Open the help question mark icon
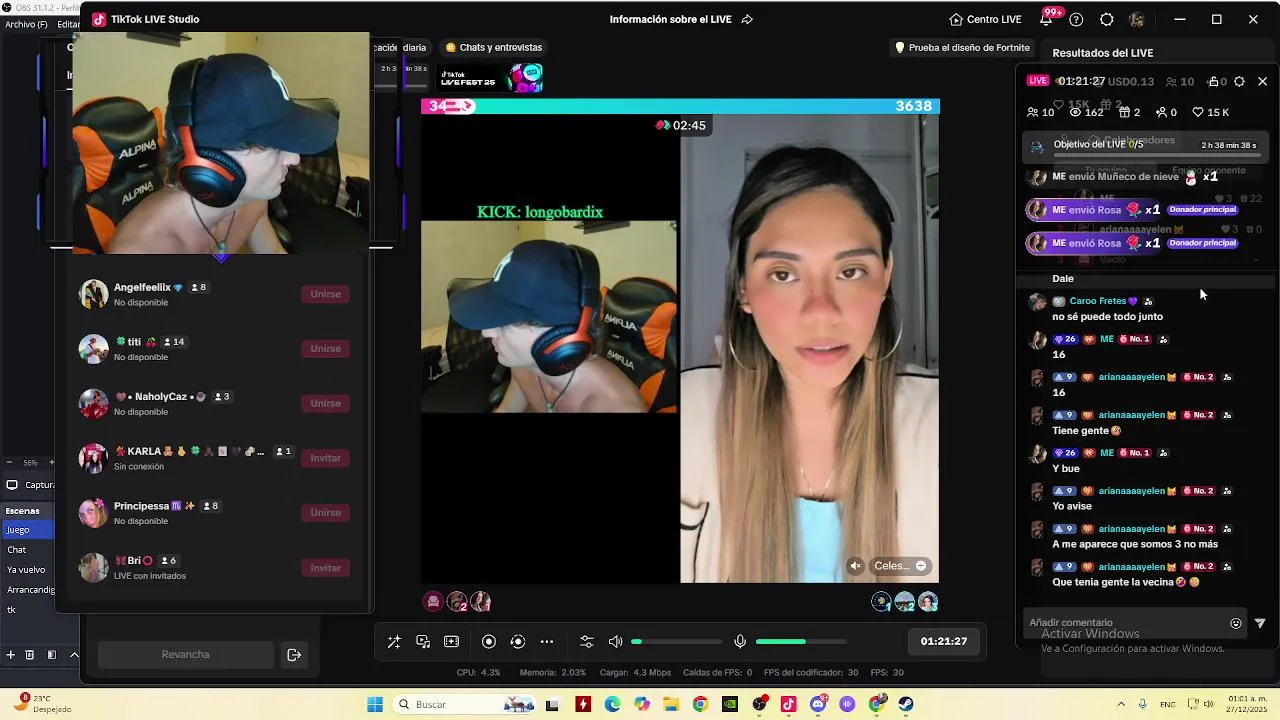The height and width of the screenshot is (720, 1280). (x=1076, y=19)
